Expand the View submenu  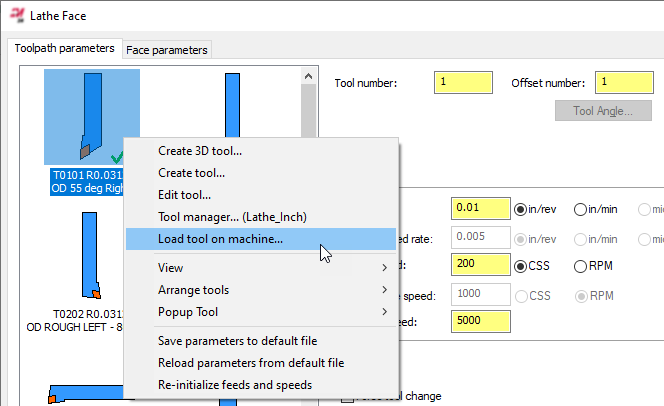pos(262,268)
